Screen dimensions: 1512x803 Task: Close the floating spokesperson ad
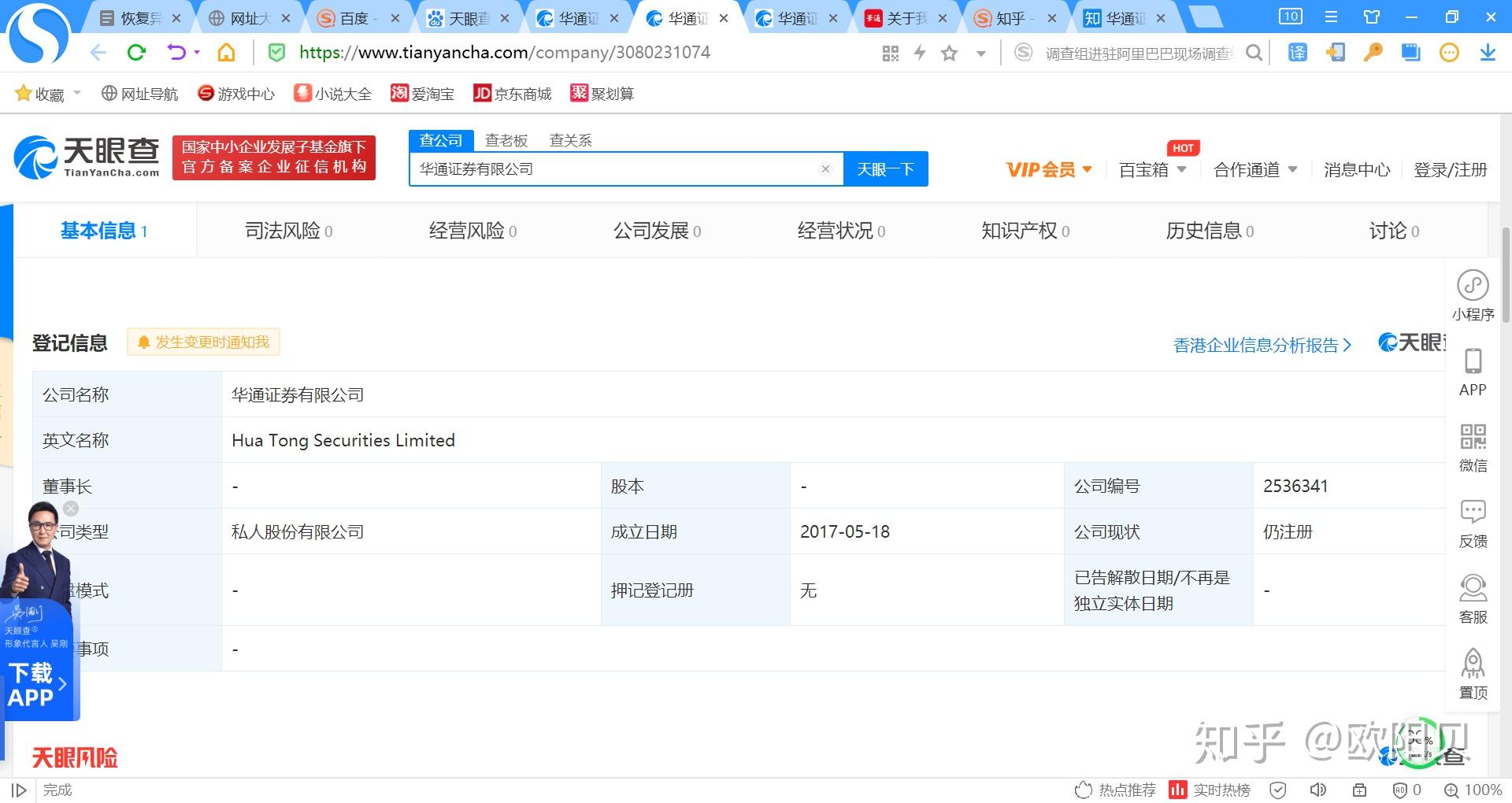click(x=71, y=509)
